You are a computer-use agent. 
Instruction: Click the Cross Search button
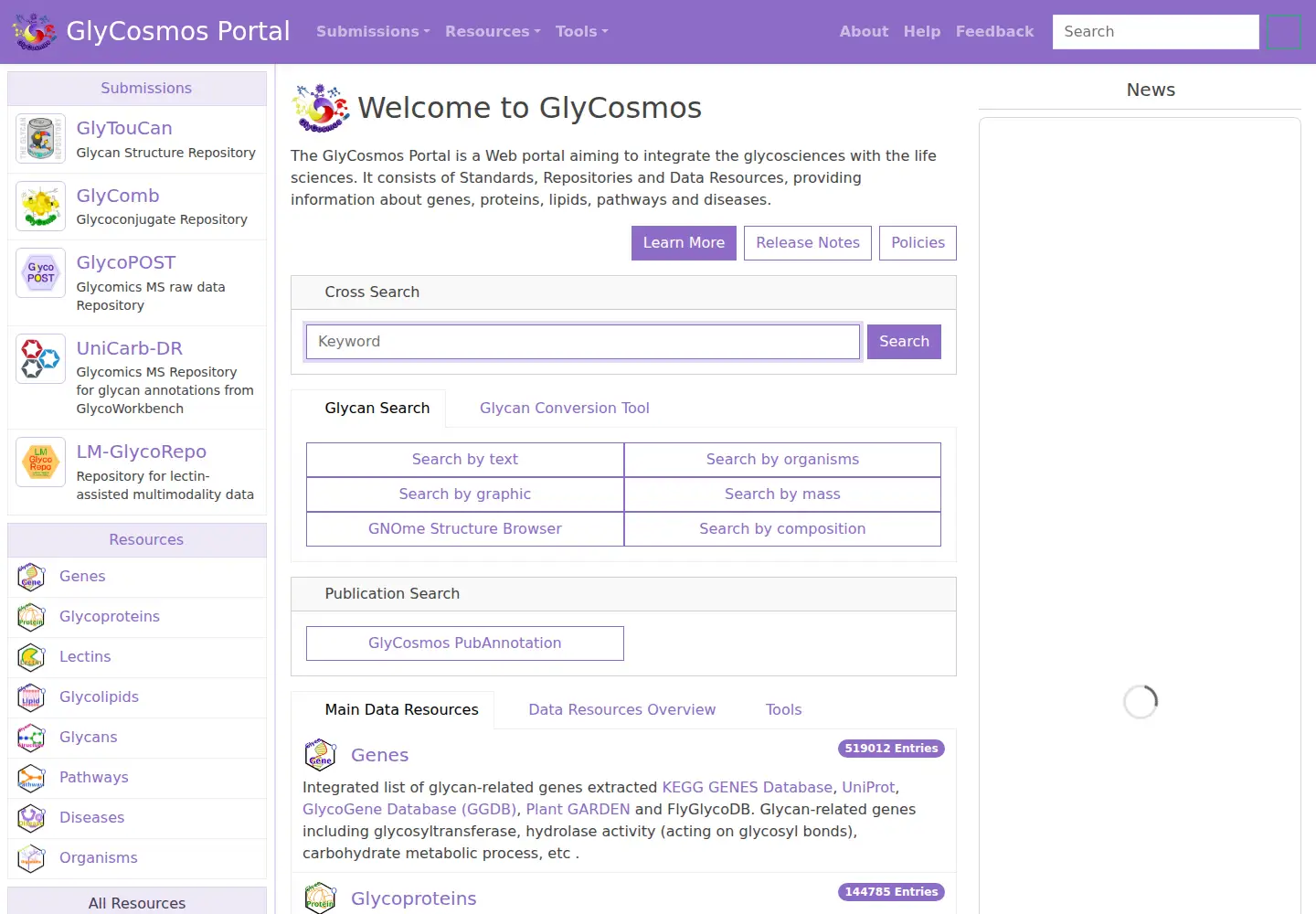click(x=904, y=342)
